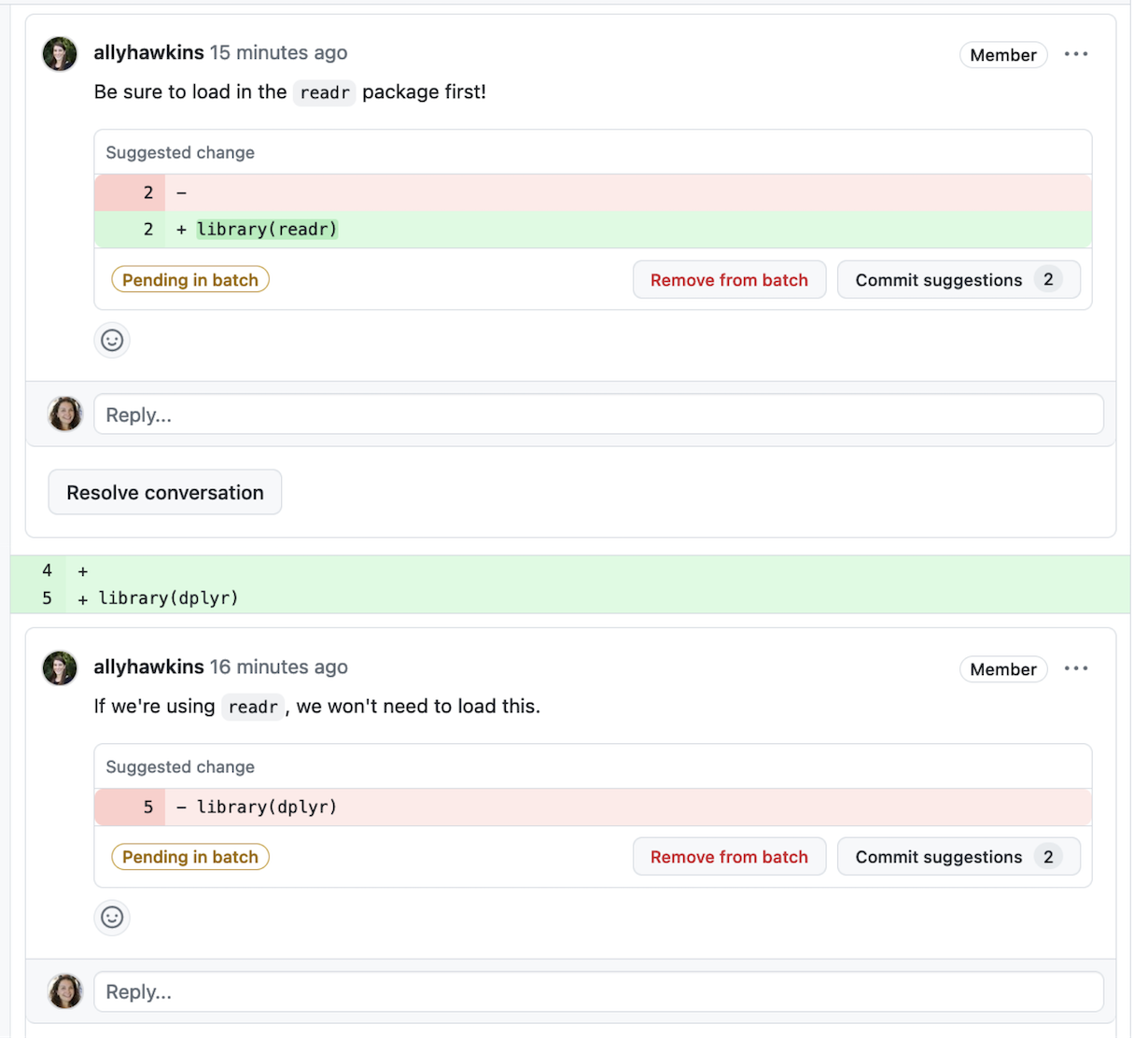The image size is (1148, 1038).
Task: Commit suggestions from the dplyr comment
Action: point(959,857)
